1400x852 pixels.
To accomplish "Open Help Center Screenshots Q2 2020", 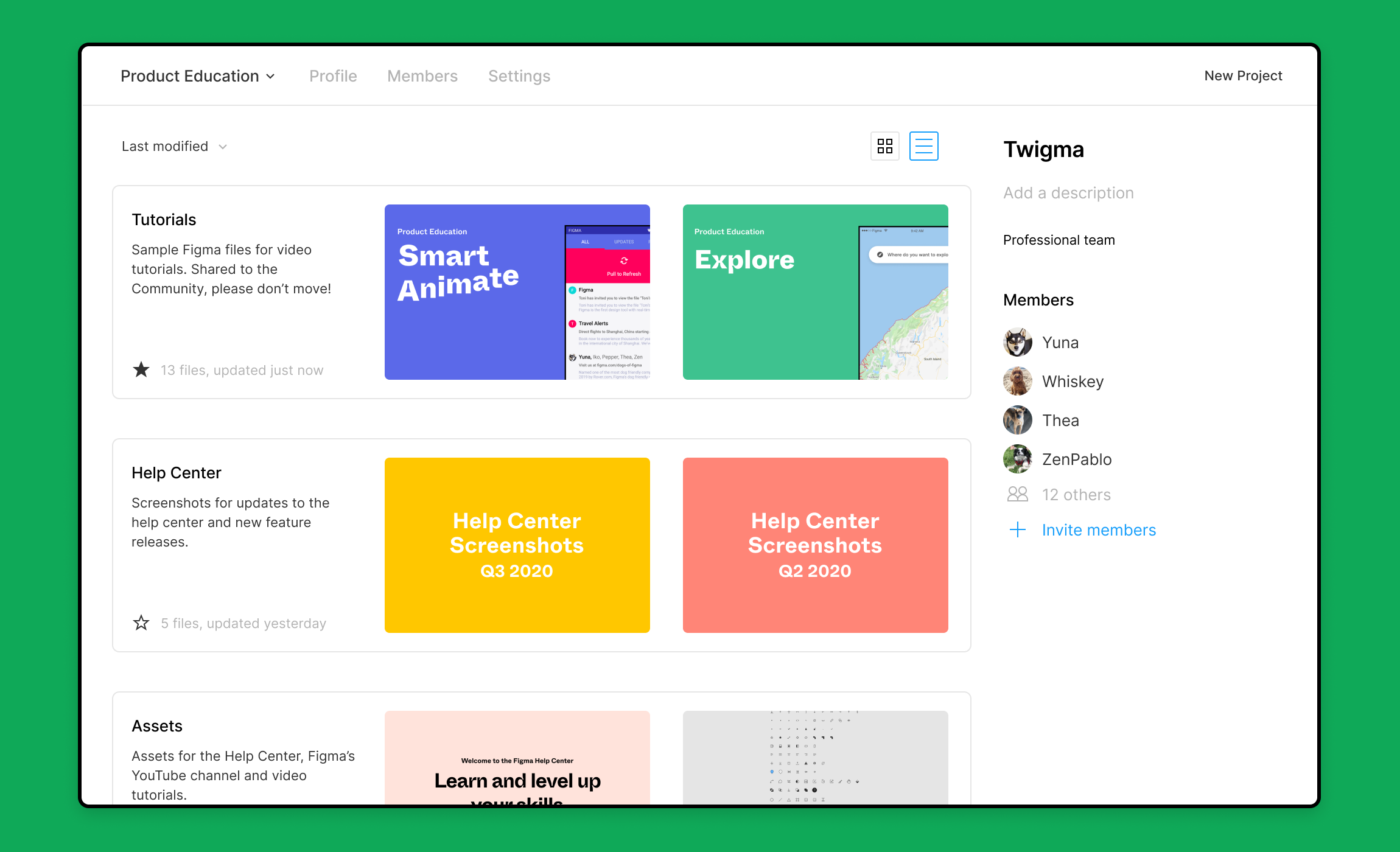I will 815,545.
